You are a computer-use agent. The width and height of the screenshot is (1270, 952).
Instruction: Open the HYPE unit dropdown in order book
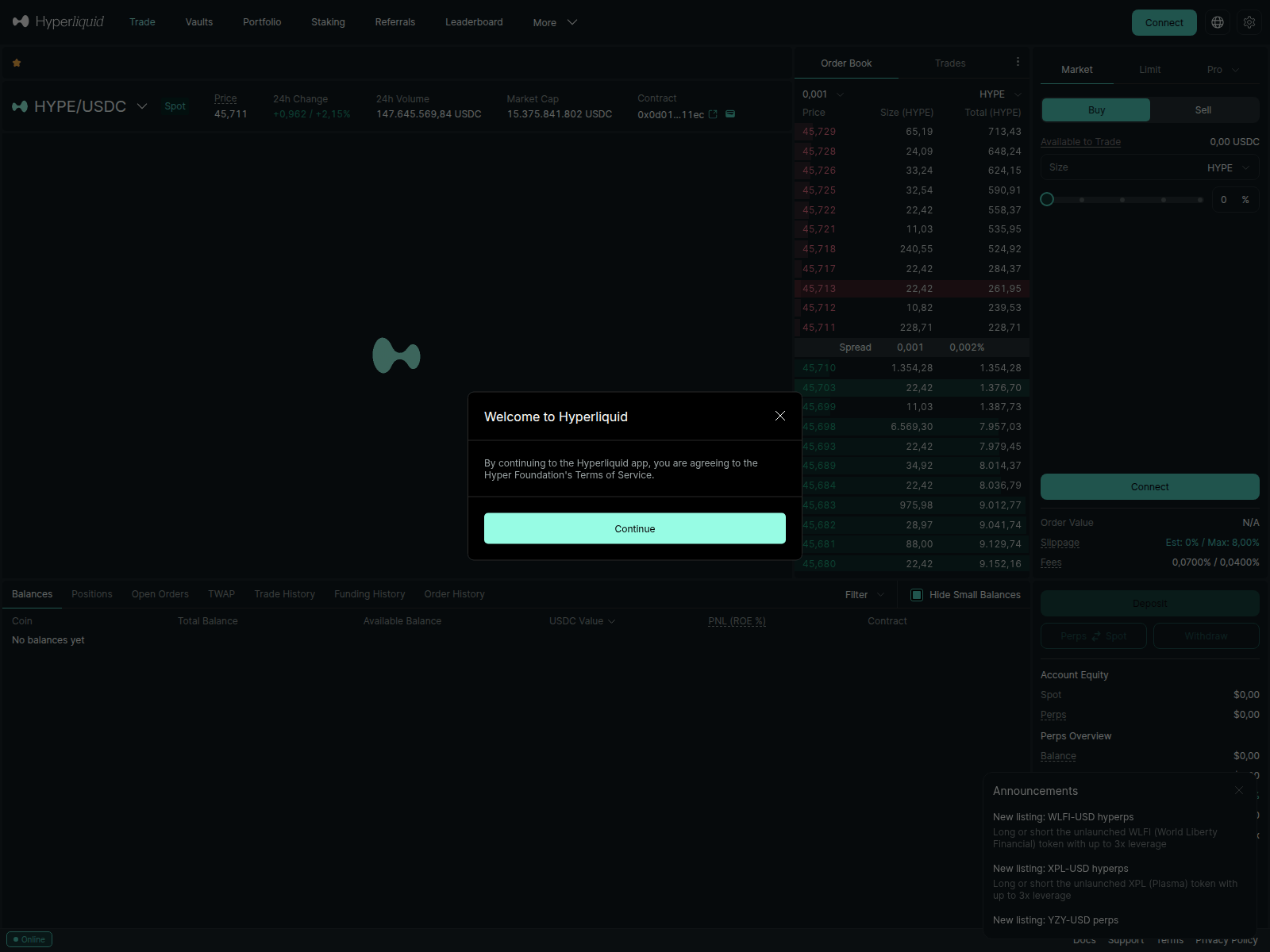(1000, 94)
